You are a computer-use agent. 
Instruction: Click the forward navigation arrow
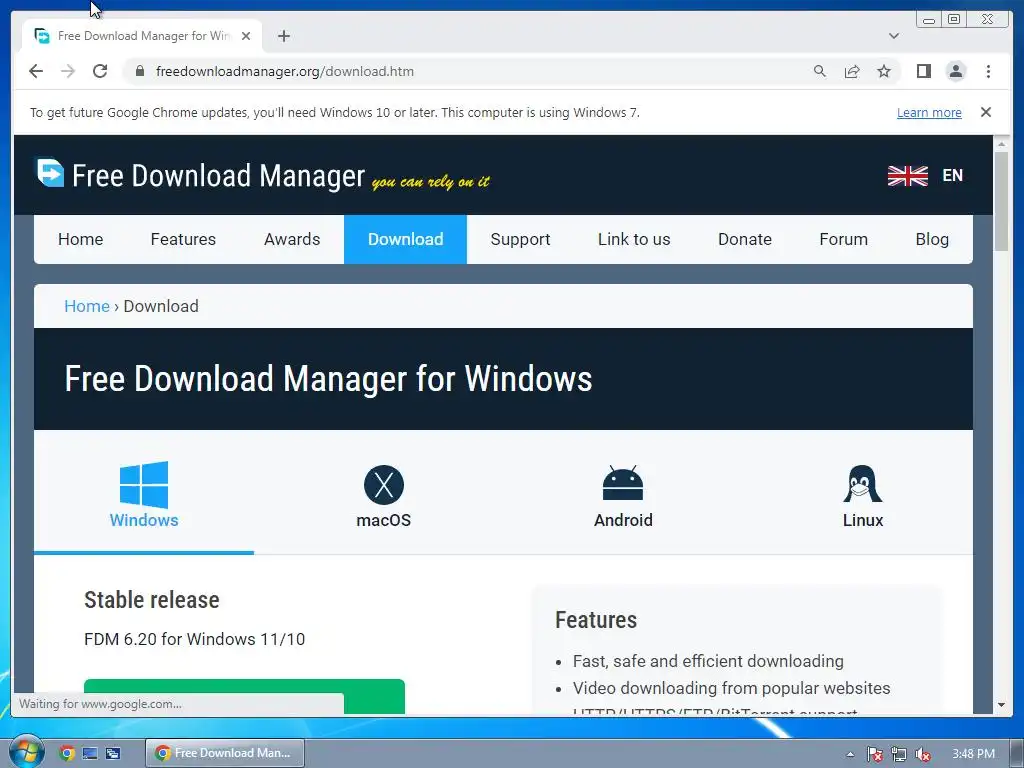coord(68,71)
